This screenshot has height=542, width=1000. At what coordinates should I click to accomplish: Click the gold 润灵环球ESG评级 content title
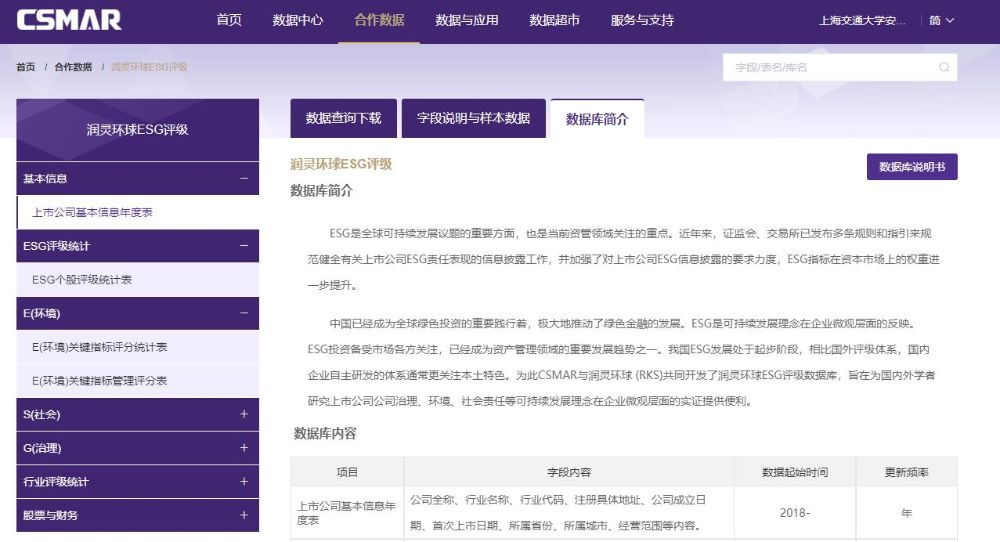pos(341,164)
